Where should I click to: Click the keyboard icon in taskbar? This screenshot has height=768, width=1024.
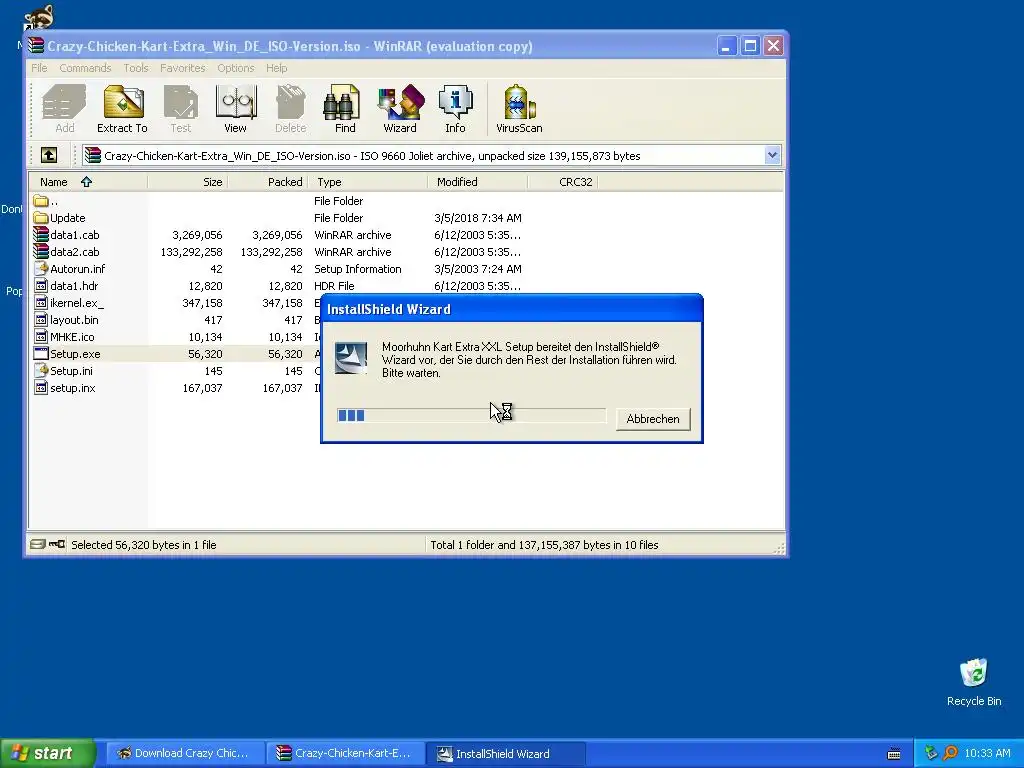894,754
